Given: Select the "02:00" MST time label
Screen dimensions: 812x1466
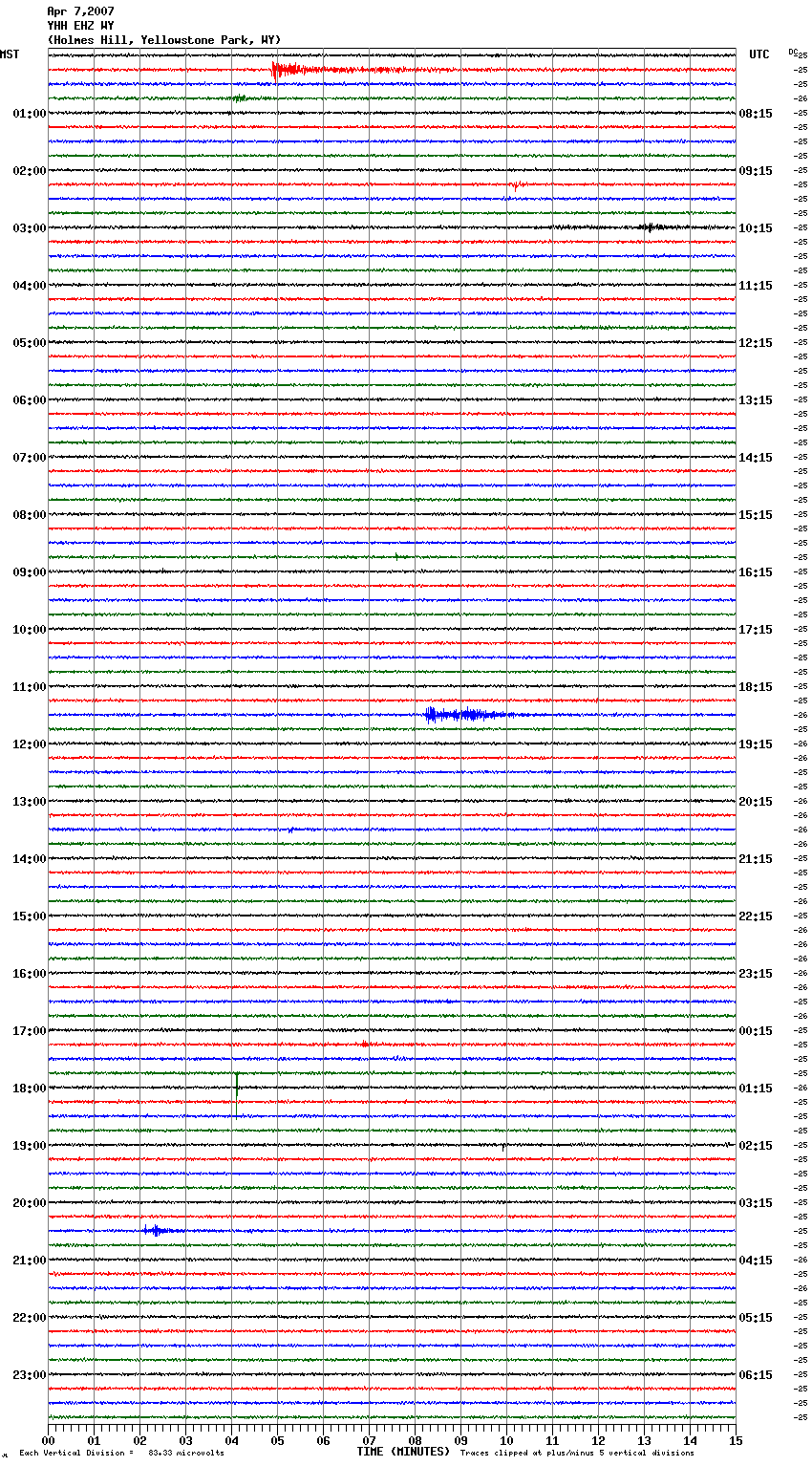Looking at the screenshot, I should pyautogui.click(x=30, y=171).
